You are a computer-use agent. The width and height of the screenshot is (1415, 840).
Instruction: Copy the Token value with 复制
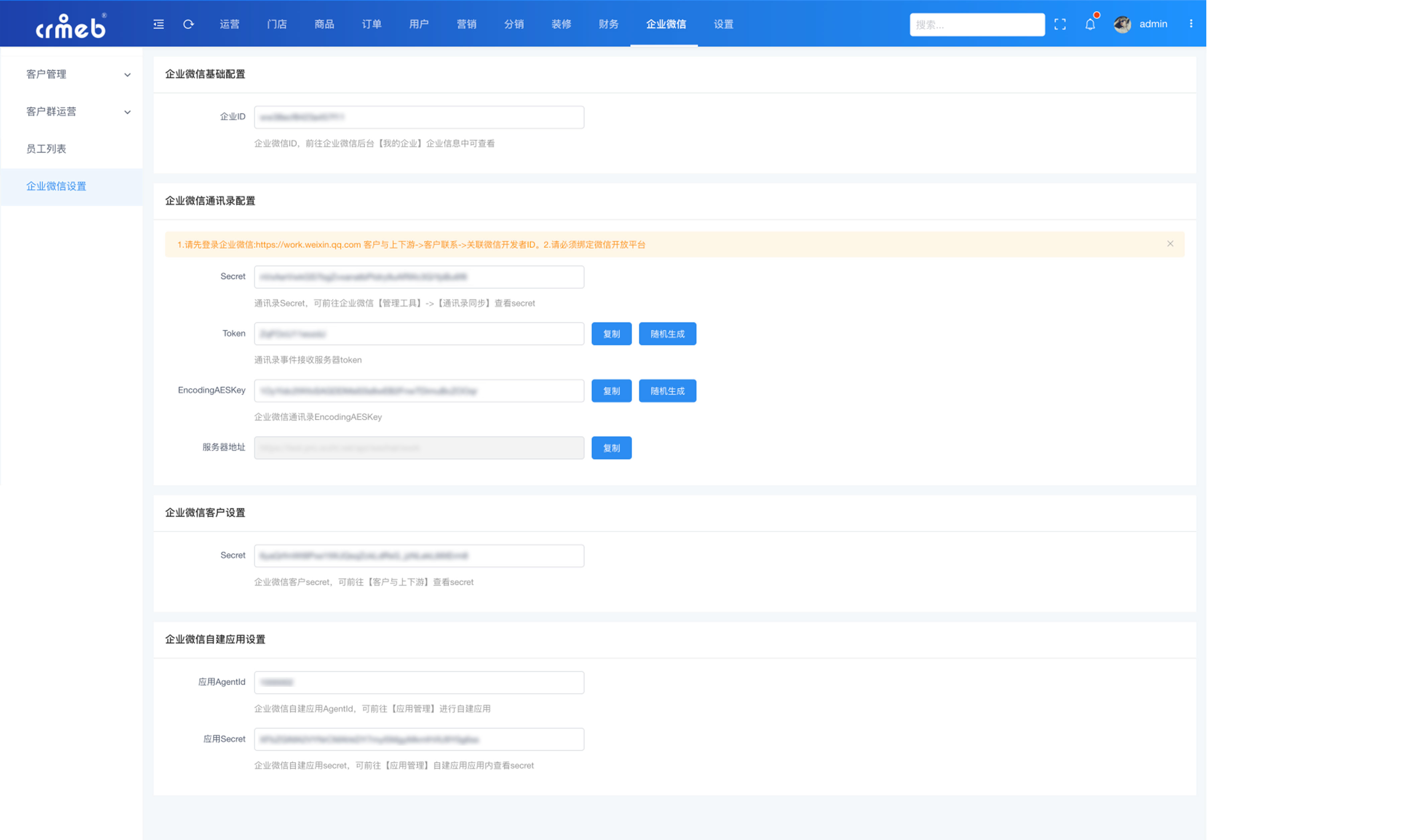[x=612, y=334]
